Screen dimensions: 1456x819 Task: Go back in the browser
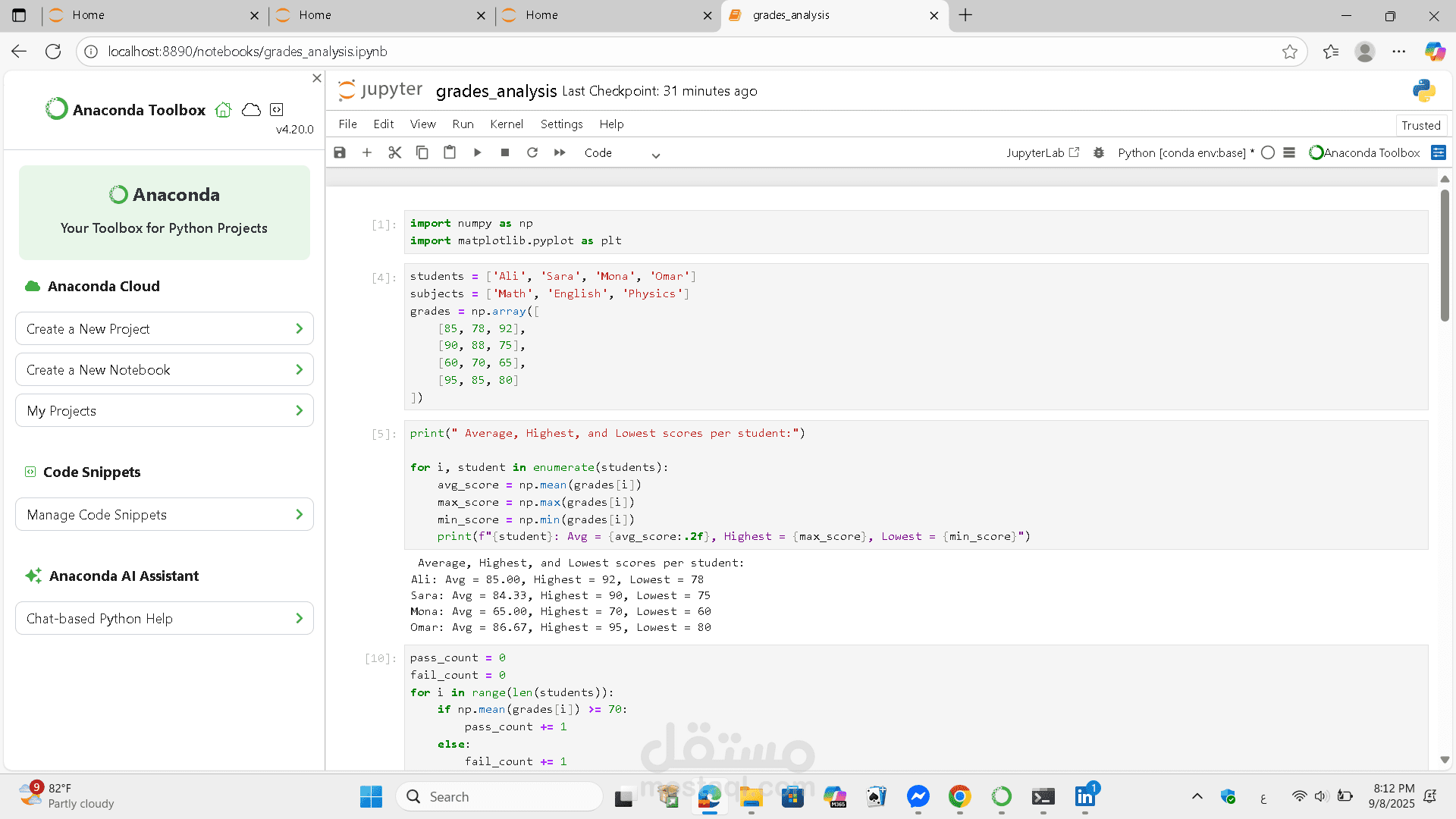[19, 52]
